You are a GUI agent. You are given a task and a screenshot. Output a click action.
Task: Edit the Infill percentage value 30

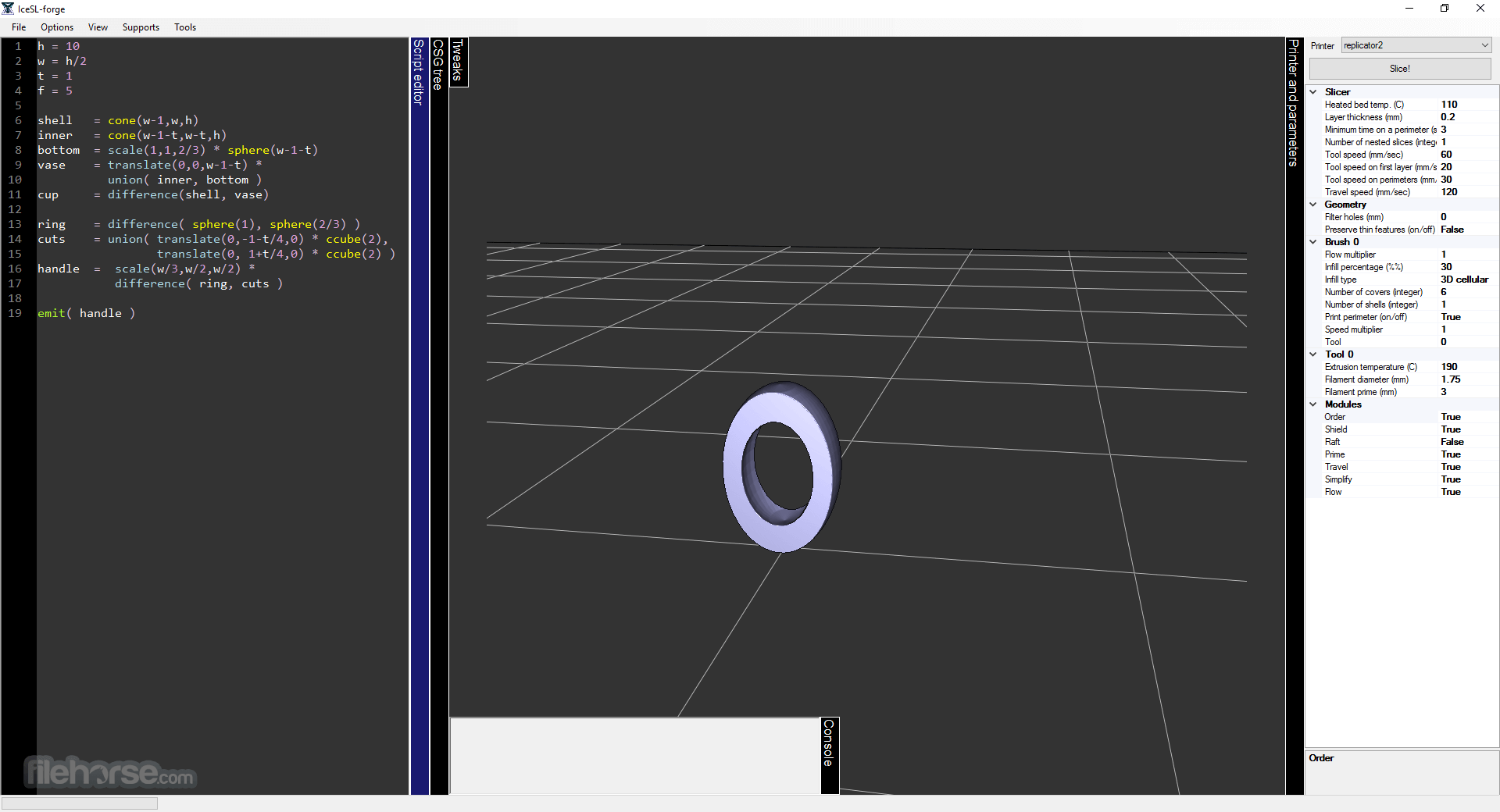[x=1446, y=267]
